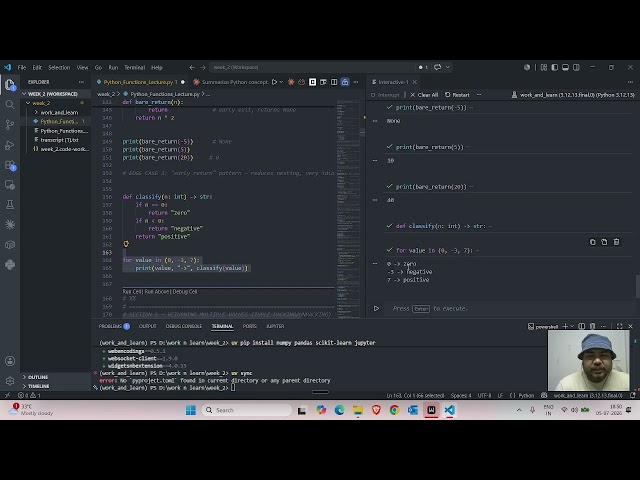Click the Explorer files icon
Viewport: 640px width, 480px height.
tap(10, 85)
